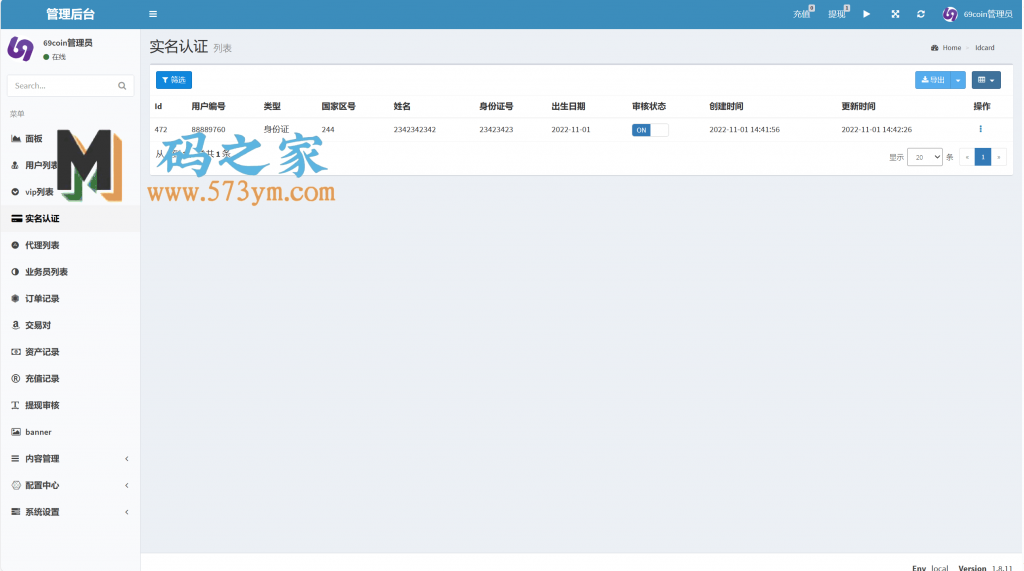Click the 身份证号 cell 23423423
The width and height of the screenshot is (1024, 571).
tap(496, 129)
